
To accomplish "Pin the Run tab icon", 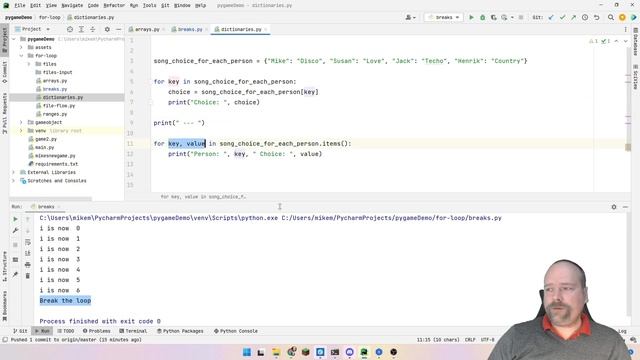I will [x=16, y=274].
